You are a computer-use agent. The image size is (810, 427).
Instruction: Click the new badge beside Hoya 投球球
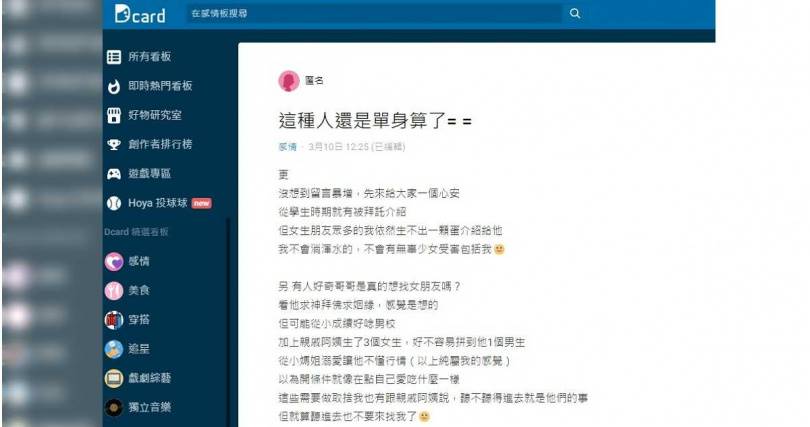(201, 203)
